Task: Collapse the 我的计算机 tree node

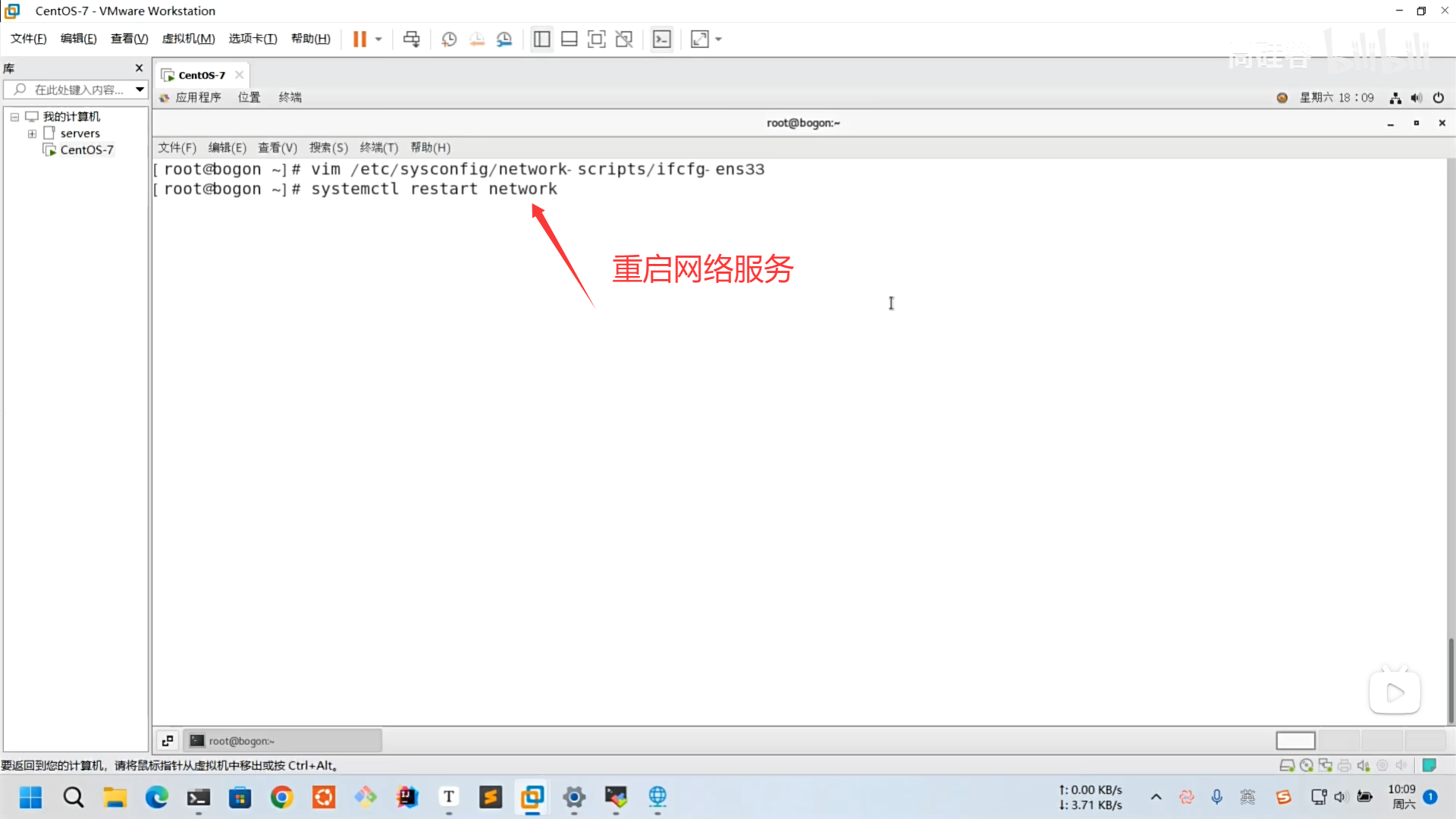Action: [14, 117]
